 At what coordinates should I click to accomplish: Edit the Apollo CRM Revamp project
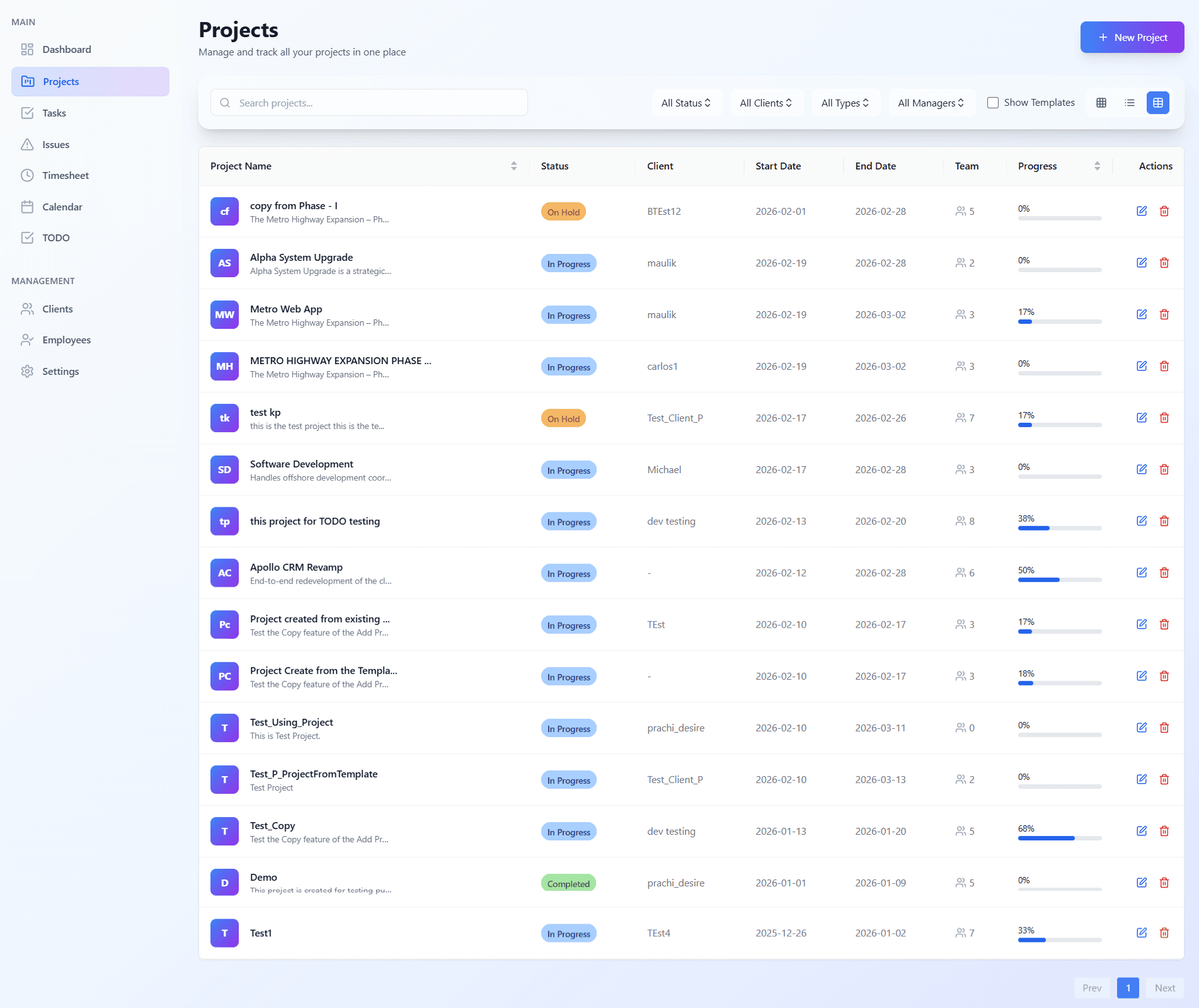1141,573
